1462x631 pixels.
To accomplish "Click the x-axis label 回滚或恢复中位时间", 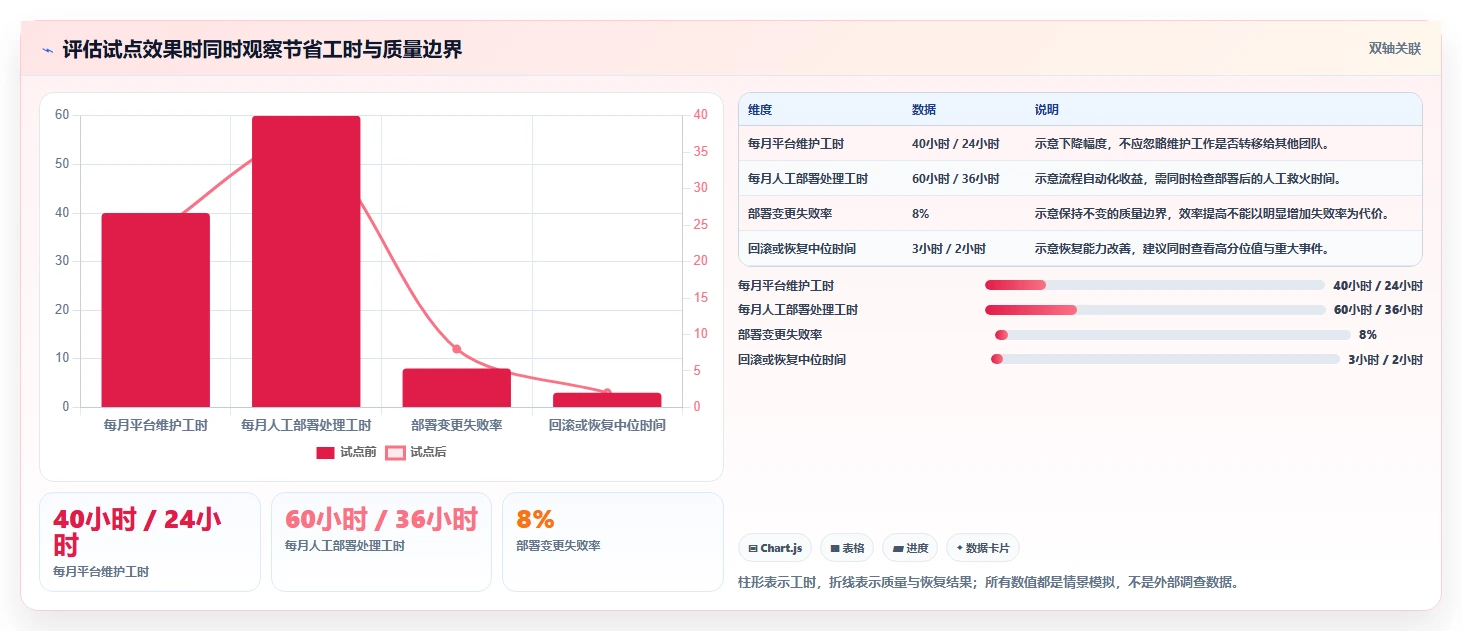I will coord(607,425).
